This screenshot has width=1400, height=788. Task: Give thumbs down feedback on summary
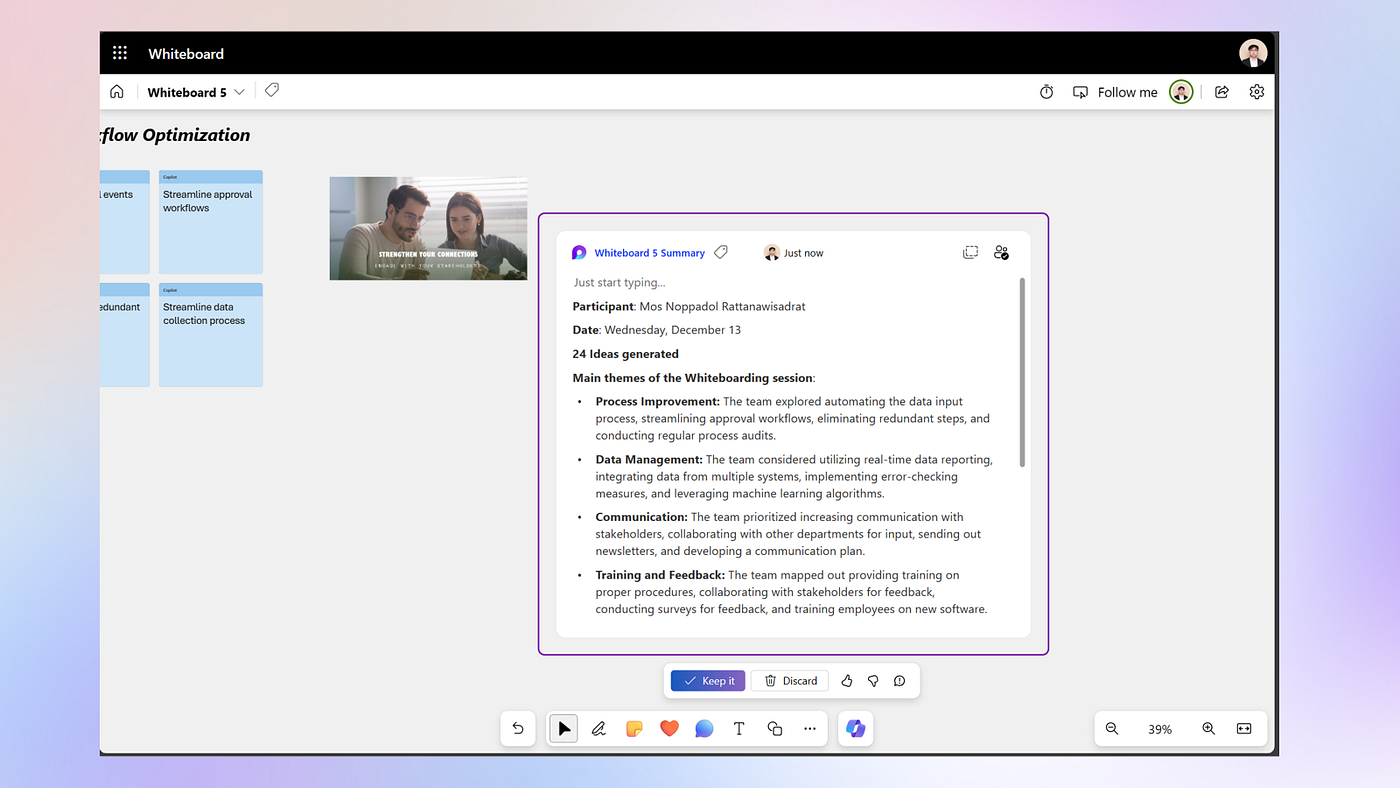[x=873, y=681]
